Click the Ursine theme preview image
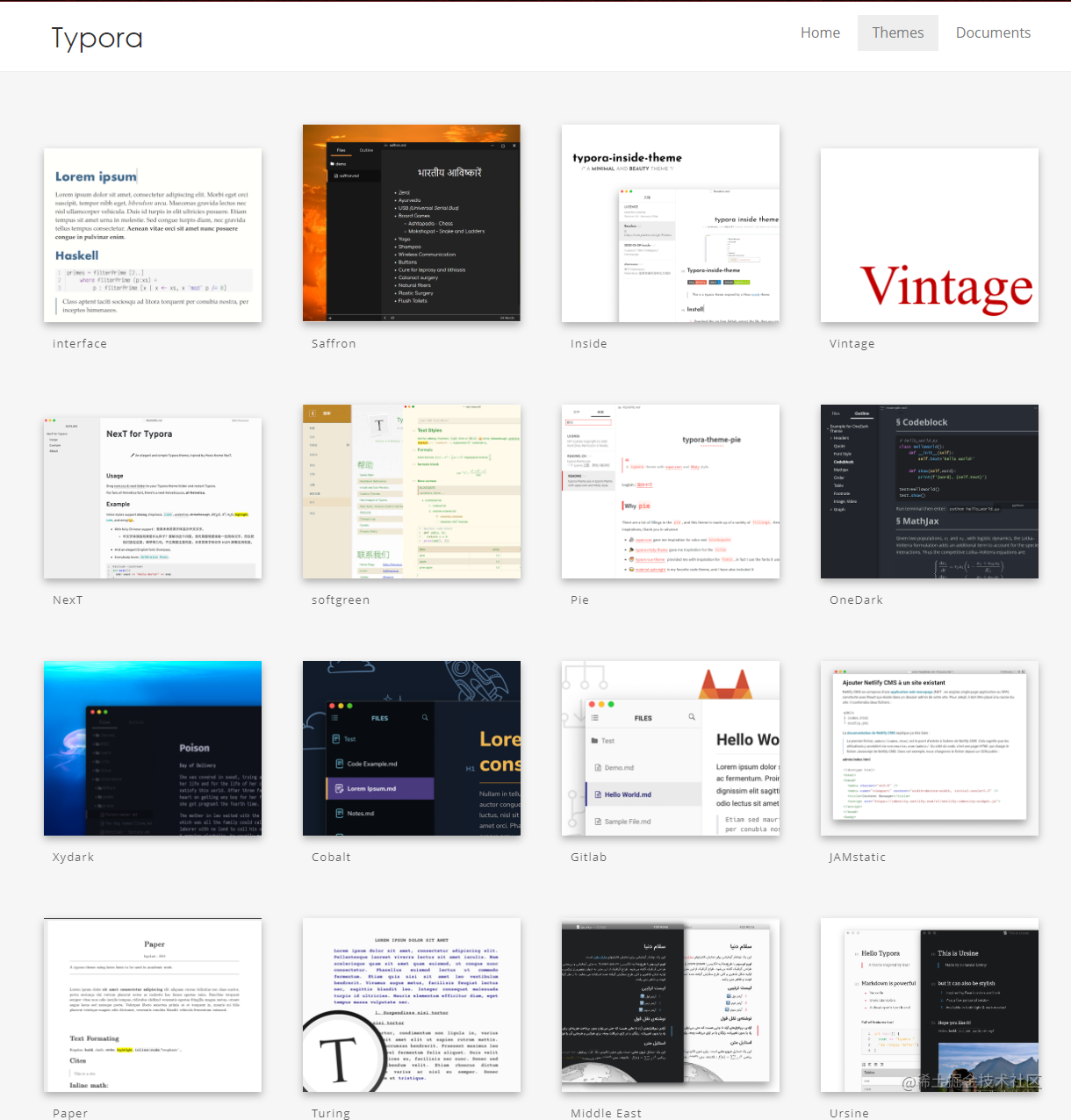1071x1120 pixels. coord(930,1005)
